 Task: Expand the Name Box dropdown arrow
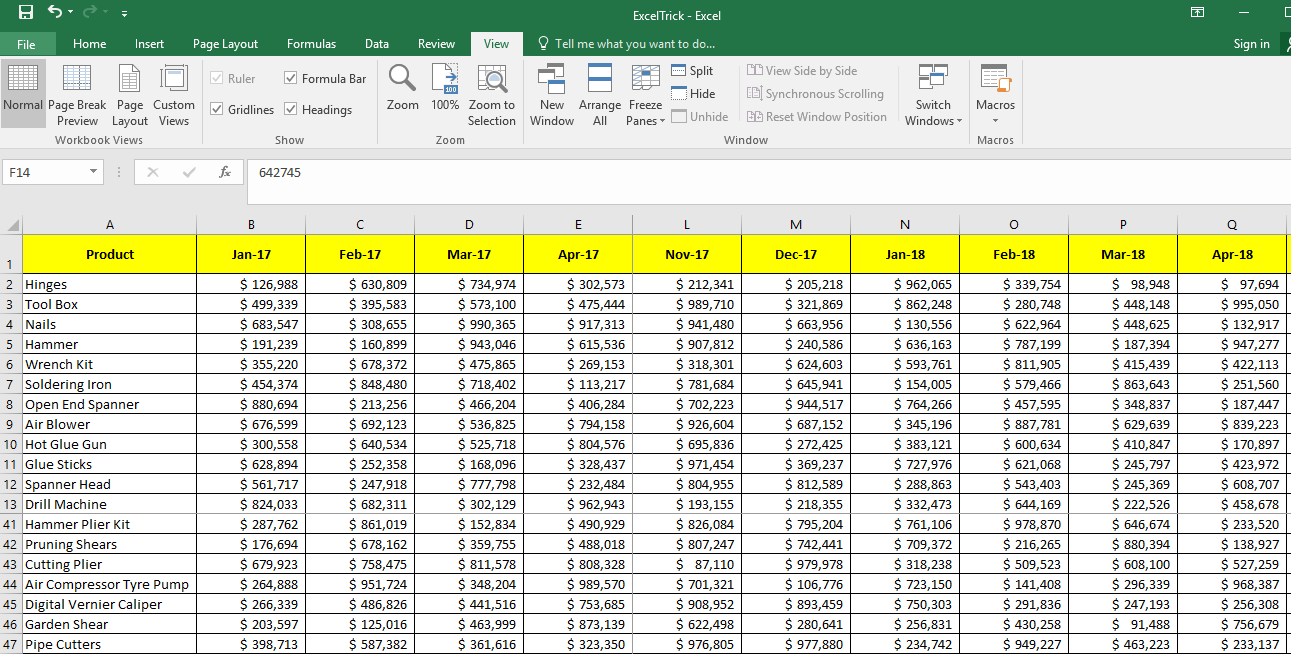click(94, 172)
